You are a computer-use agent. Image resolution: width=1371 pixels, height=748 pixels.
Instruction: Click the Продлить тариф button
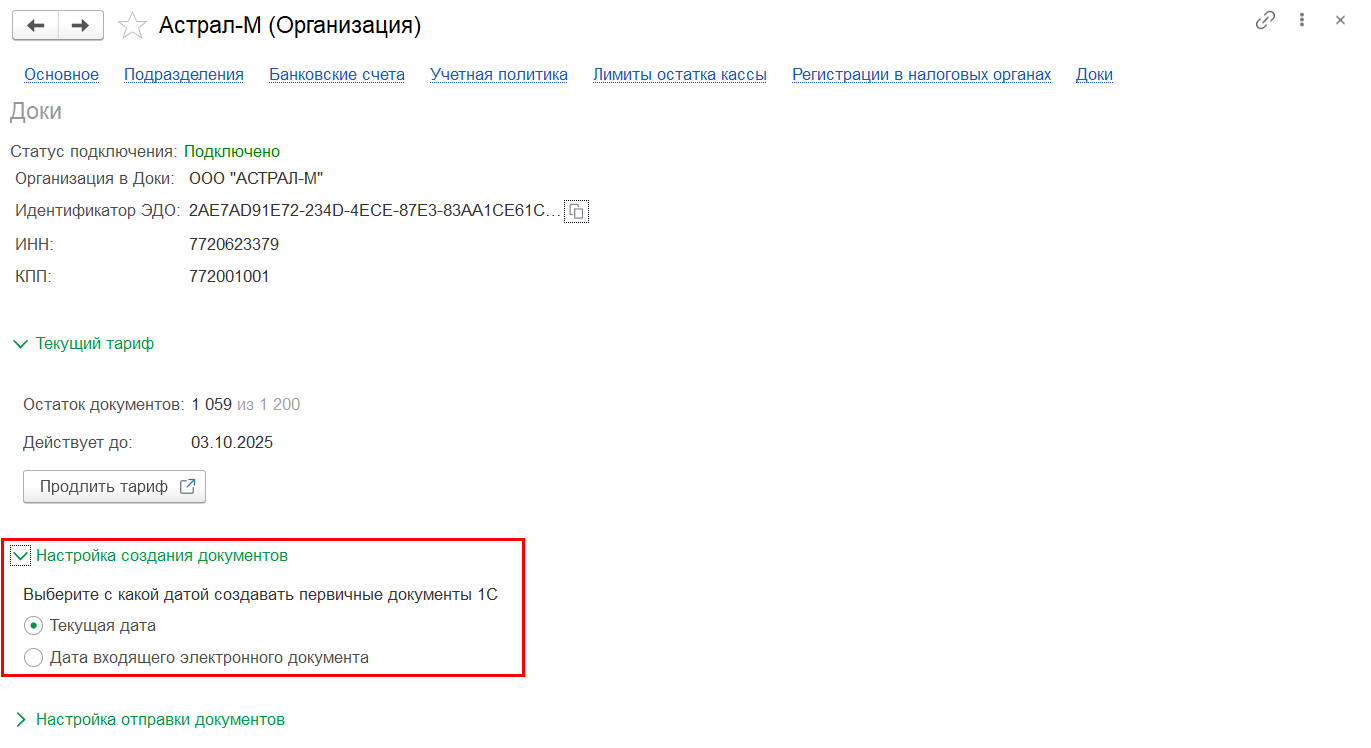point(114,487)
